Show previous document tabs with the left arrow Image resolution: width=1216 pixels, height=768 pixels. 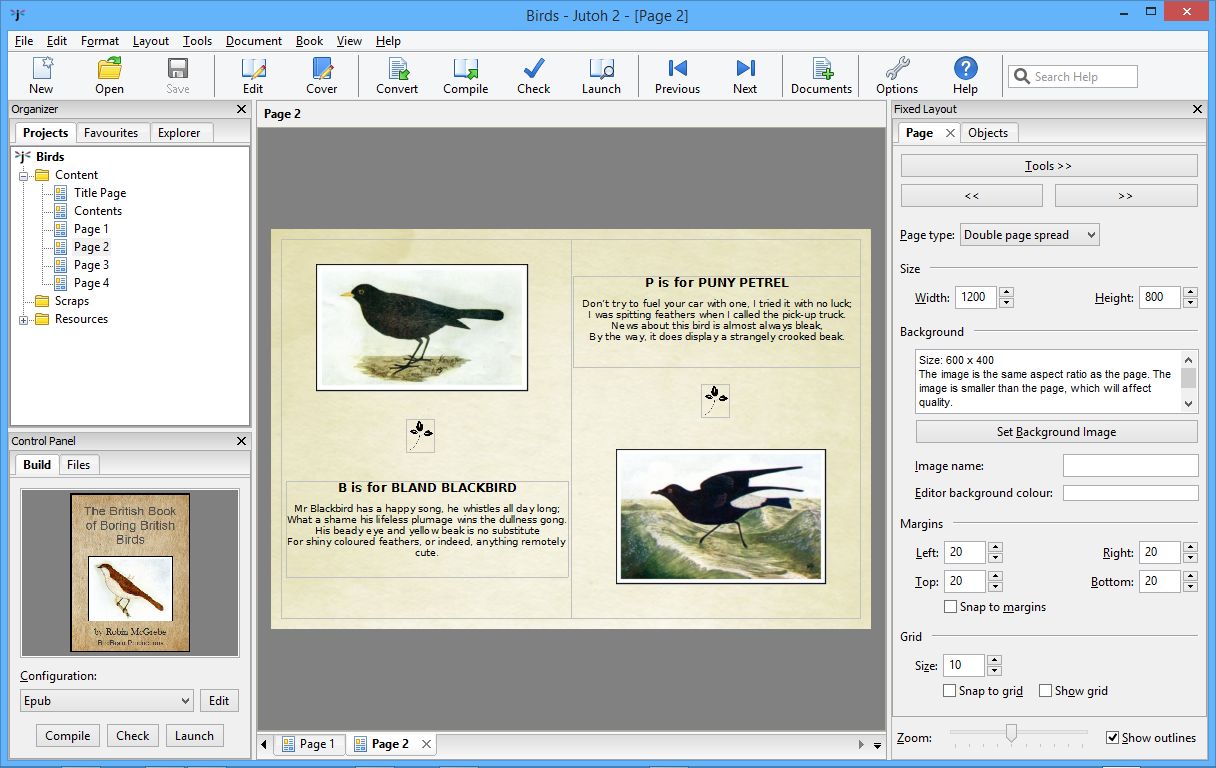coord(265,744)
